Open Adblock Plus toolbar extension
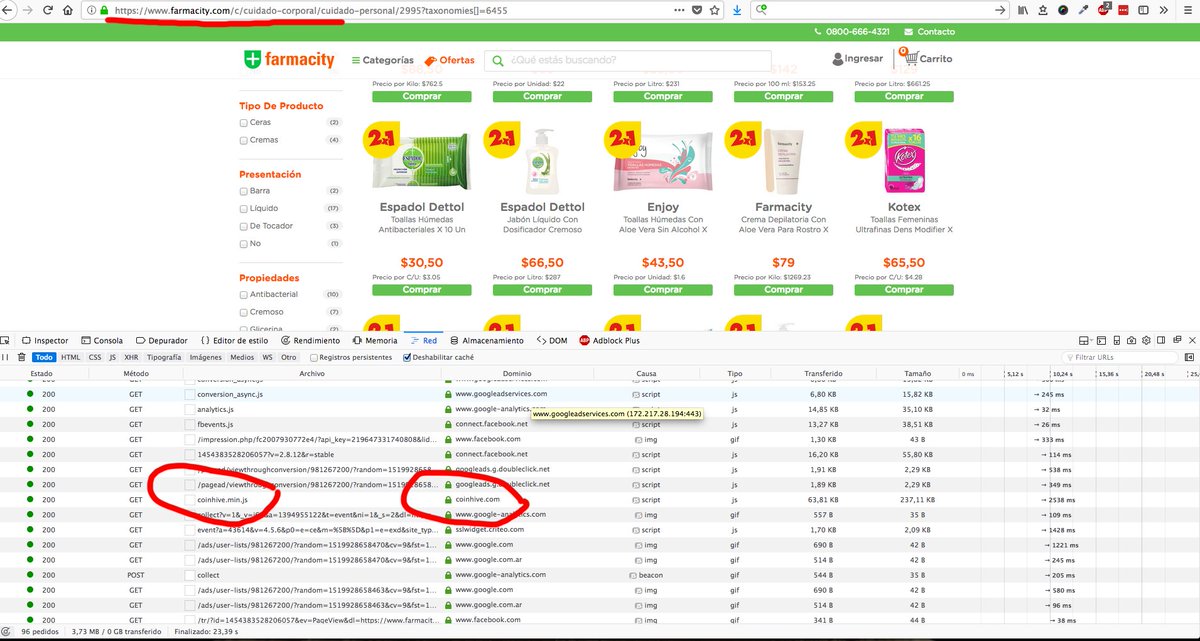The image size is (1200, 641). click(1105, 10)
